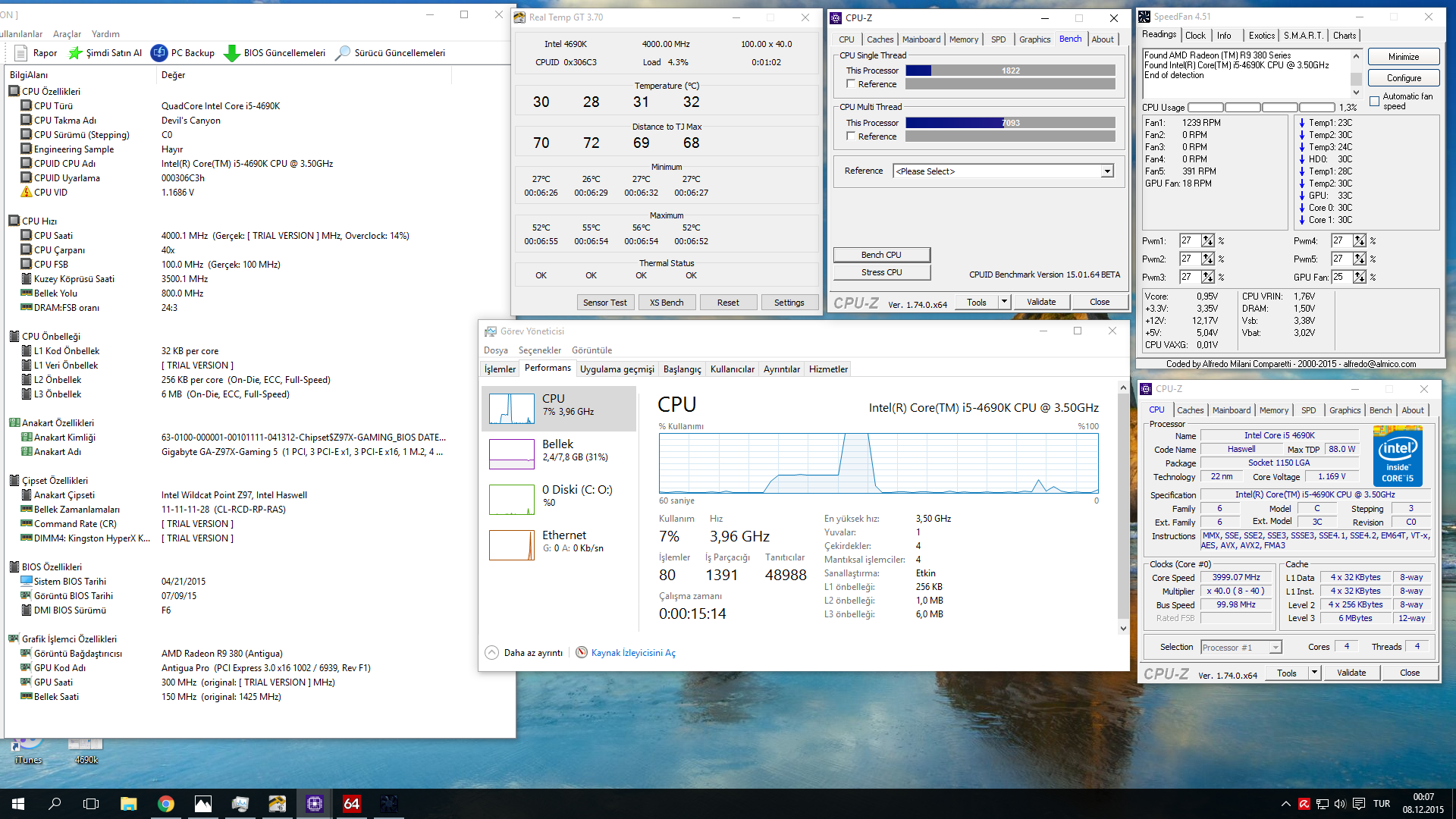Open PC Backup from the toolbar

(183, 53)
